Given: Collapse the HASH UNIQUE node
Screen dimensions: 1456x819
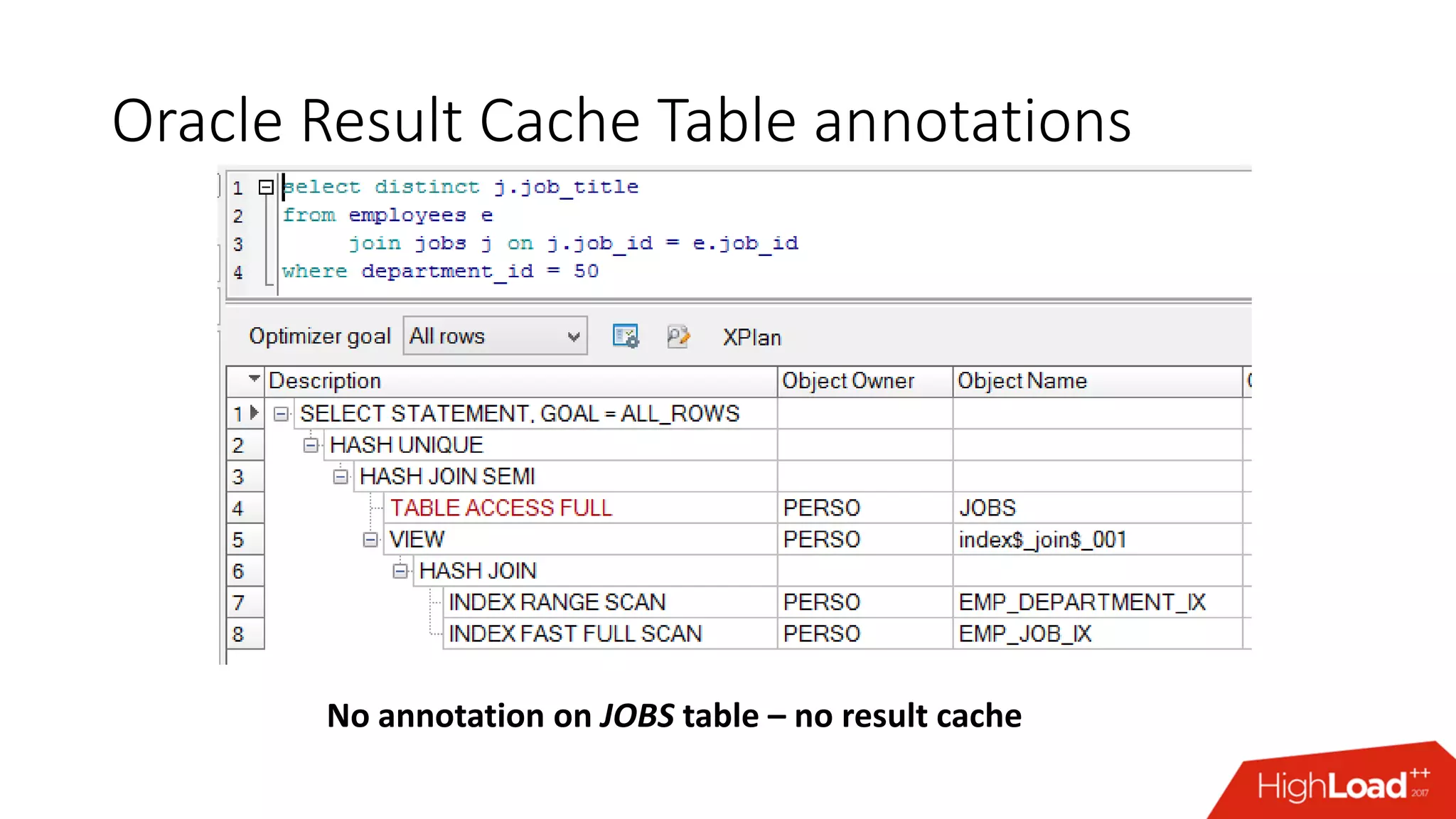Looking at the screenshot, I should click(311, 445).
